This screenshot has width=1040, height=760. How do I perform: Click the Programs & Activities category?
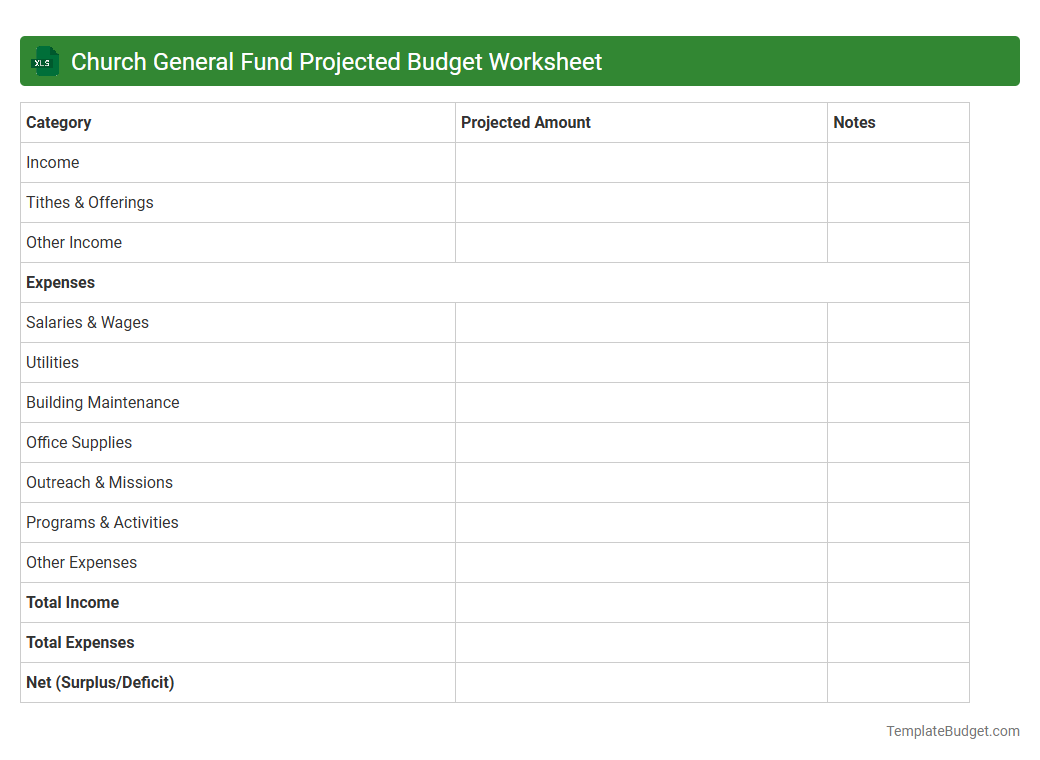click(x=102, y=522)
